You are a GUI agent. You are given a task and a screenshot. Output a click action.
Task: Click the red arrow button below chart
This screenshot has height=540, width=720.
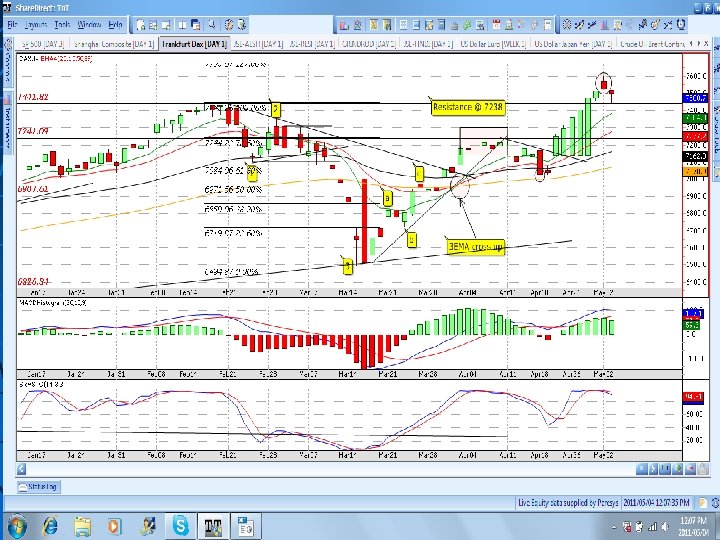tap(691, 469)
